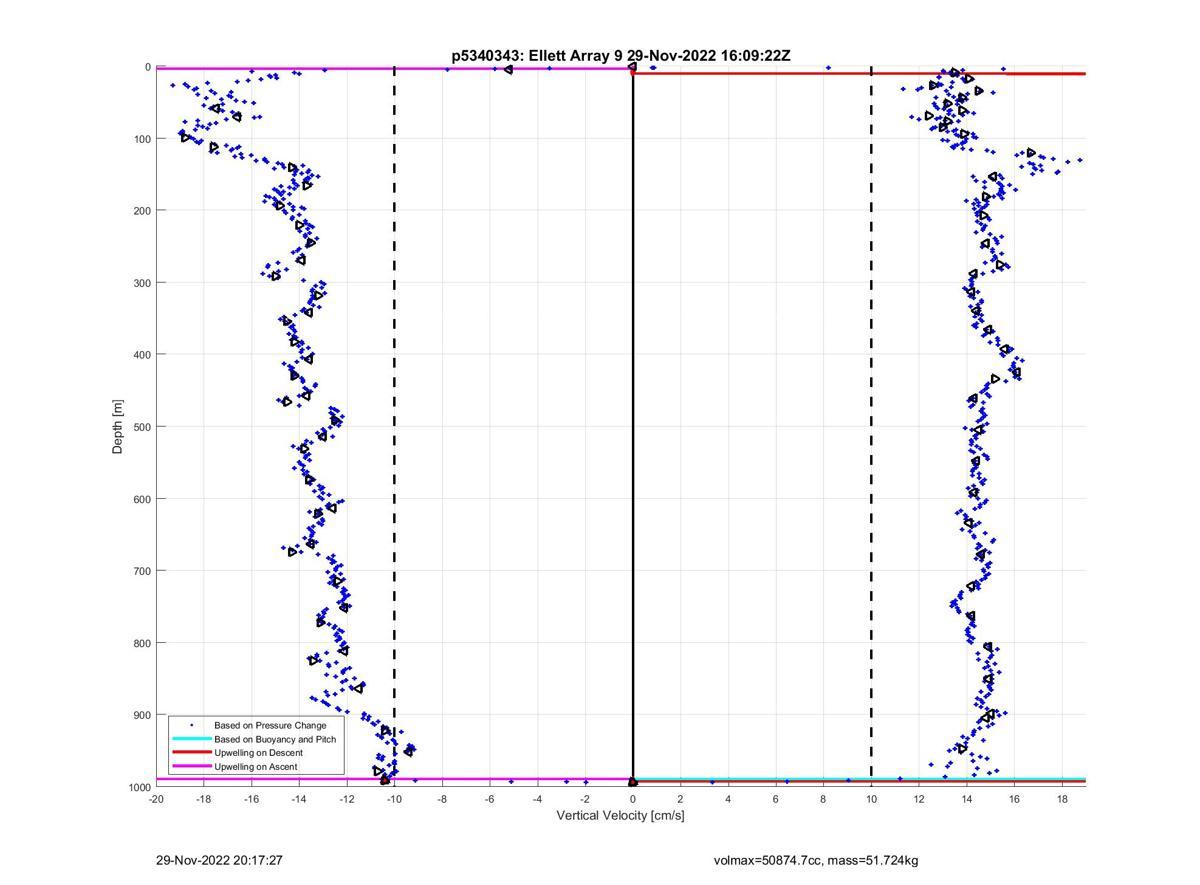Image resolution: width=1200 pixels, height=885 pixels.
Task: Click the plot title p5340343 Ellett Array 9
Action: (620, 56)
